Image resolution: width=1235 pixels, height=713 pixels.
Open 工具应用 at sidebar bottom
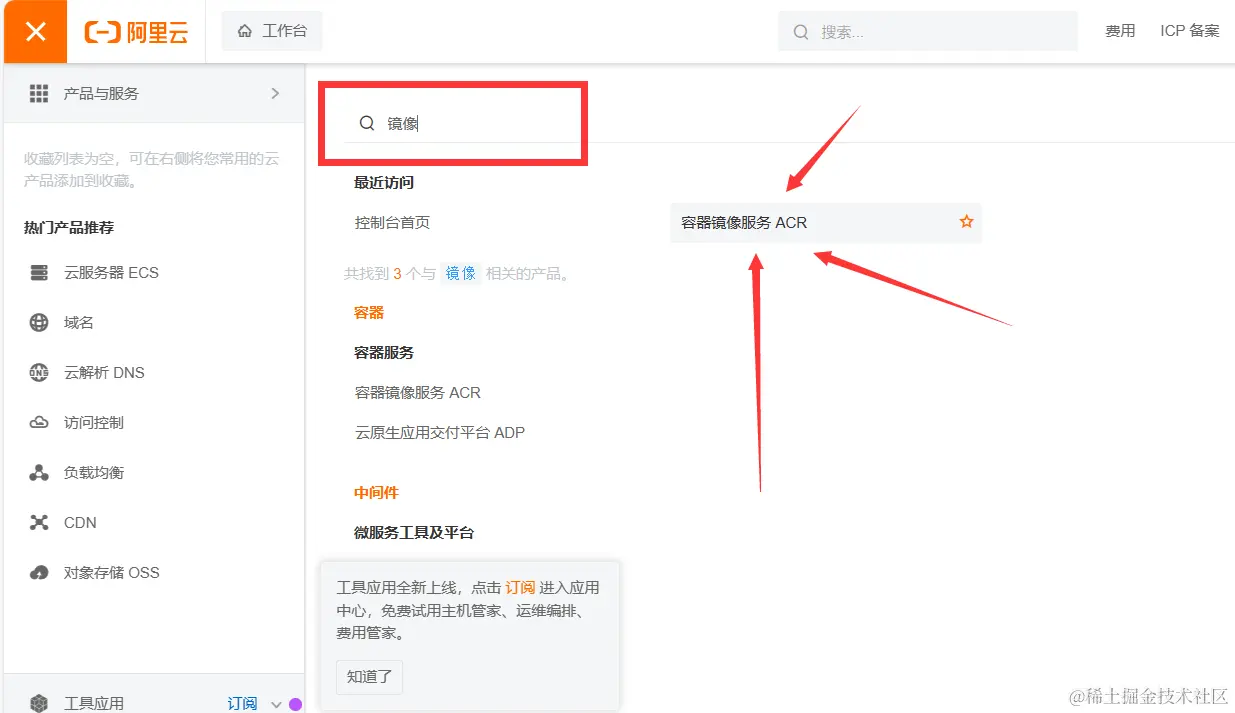(94, 703)
